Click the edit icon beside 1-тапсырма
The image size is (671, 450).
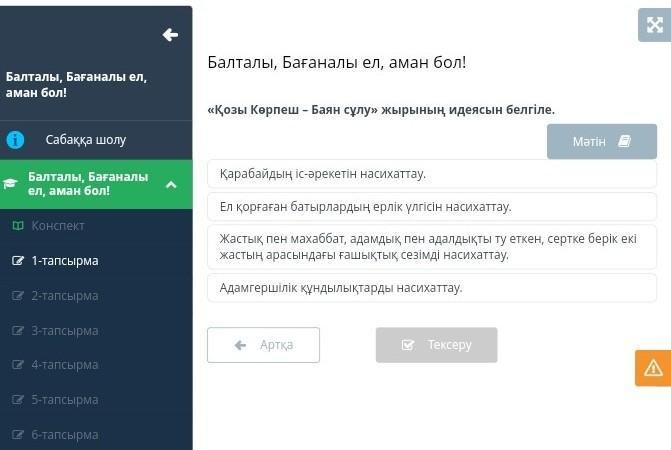(17, 261)
